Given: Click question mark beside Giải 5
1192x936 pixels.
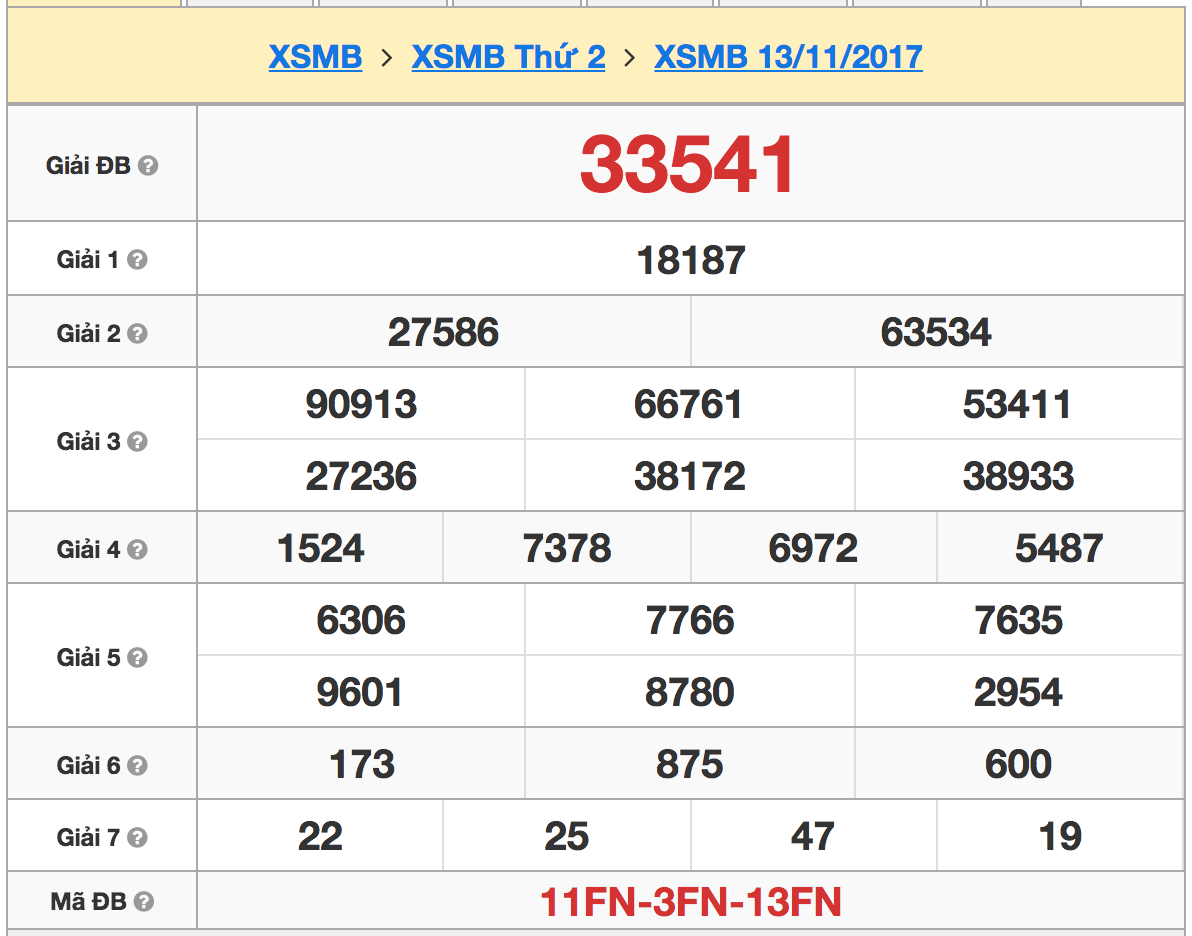Looking at the screenshot, I should tap(138, 658).
